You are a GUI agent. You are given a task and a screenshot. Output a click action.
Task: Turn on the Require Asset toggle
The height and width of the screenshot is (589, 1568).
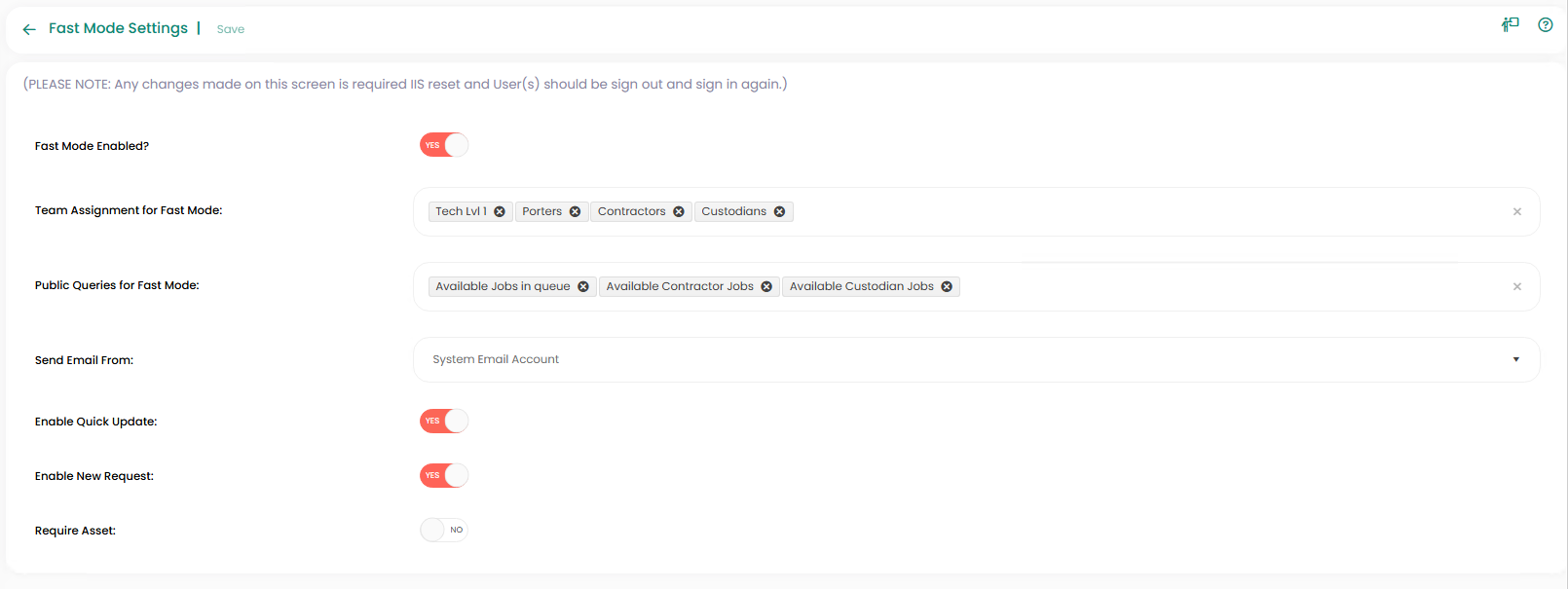(x=444, y=530)
